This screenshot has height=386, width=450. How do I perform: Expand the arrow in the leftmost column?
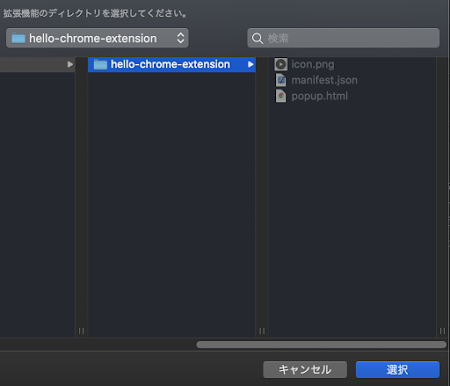pyautogui.click(x=70, y=64)
